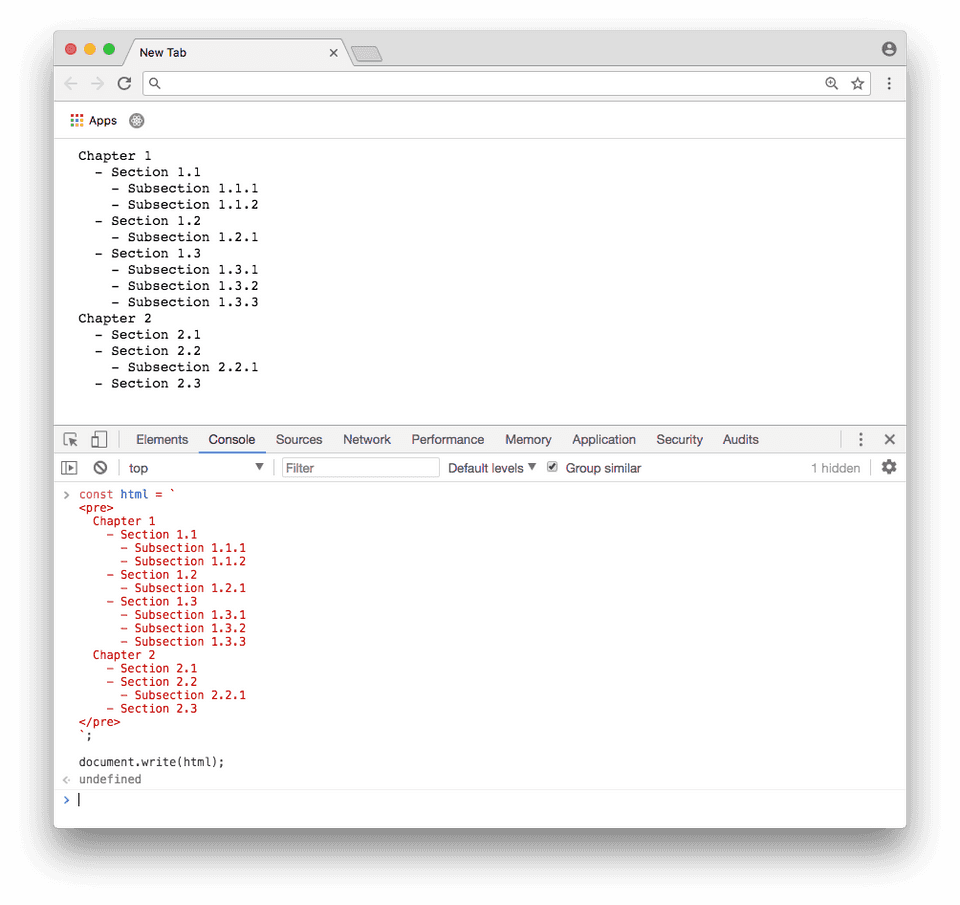
Task: Toggle the device toolbar icon
Action: (x=99, y=440)
